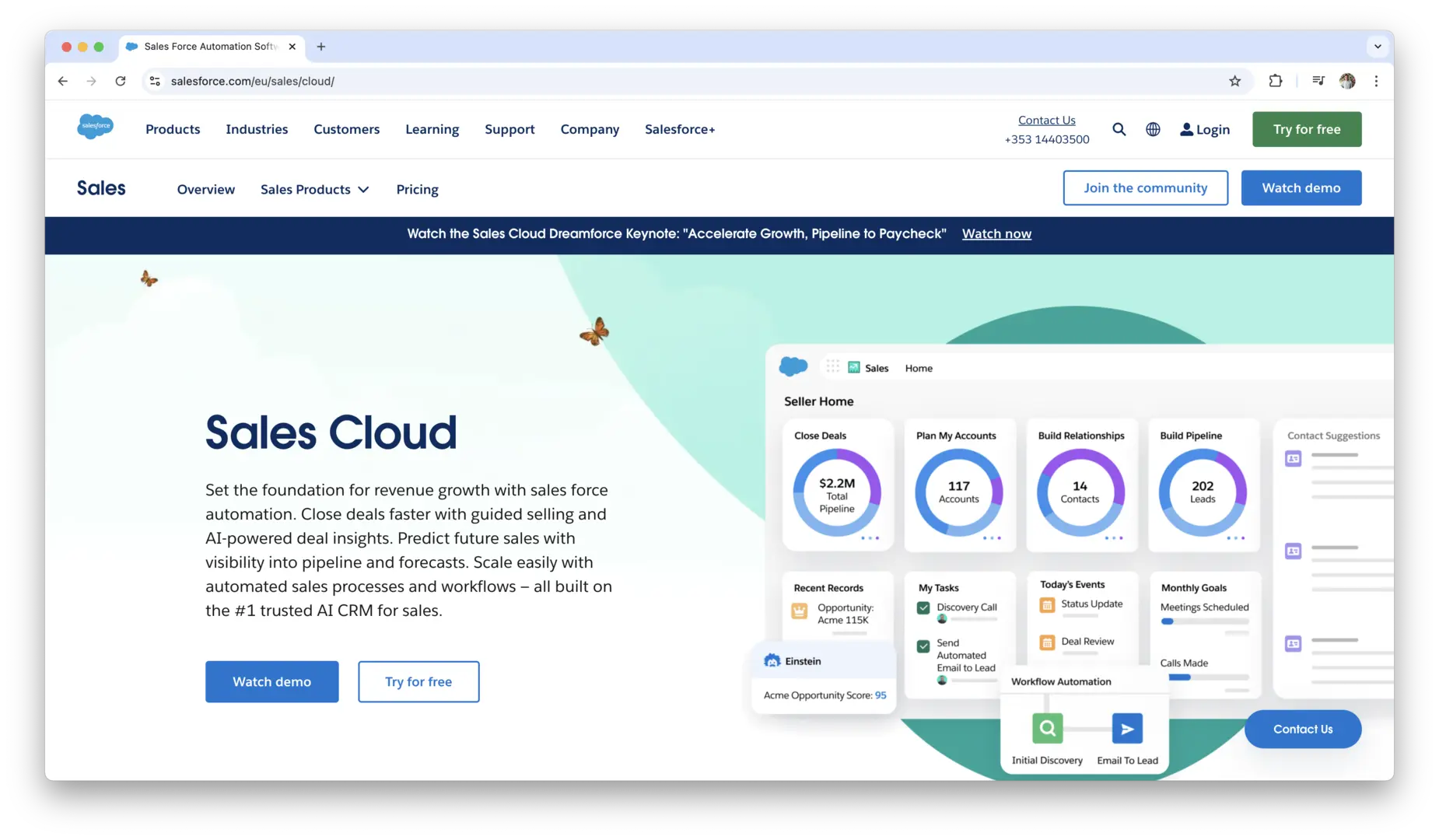Click the Watch now keynote link
Screen dimensions: 1439x840
(996, 233)
